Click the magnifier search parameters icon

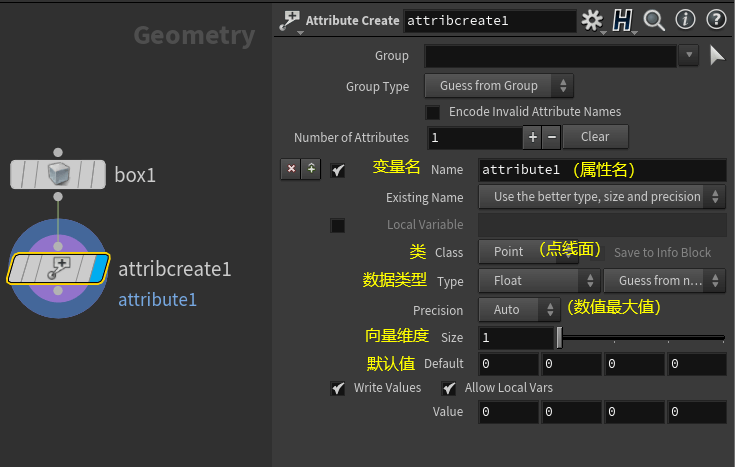coord(654,19)
